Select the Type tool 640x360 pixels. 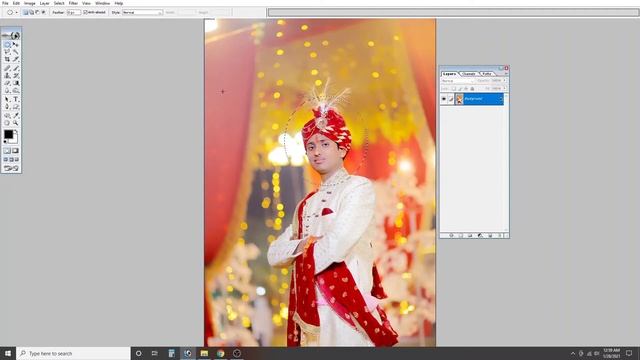[x=16, y=99]
